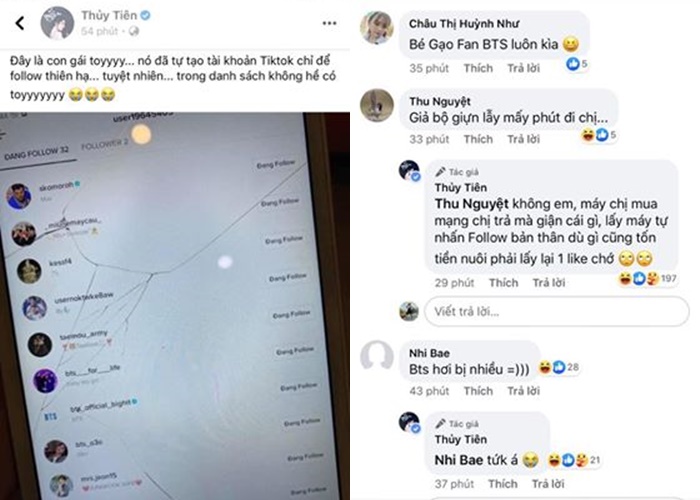View the 197 reactions on Thủy Tiên's reply

coord(647,279)
